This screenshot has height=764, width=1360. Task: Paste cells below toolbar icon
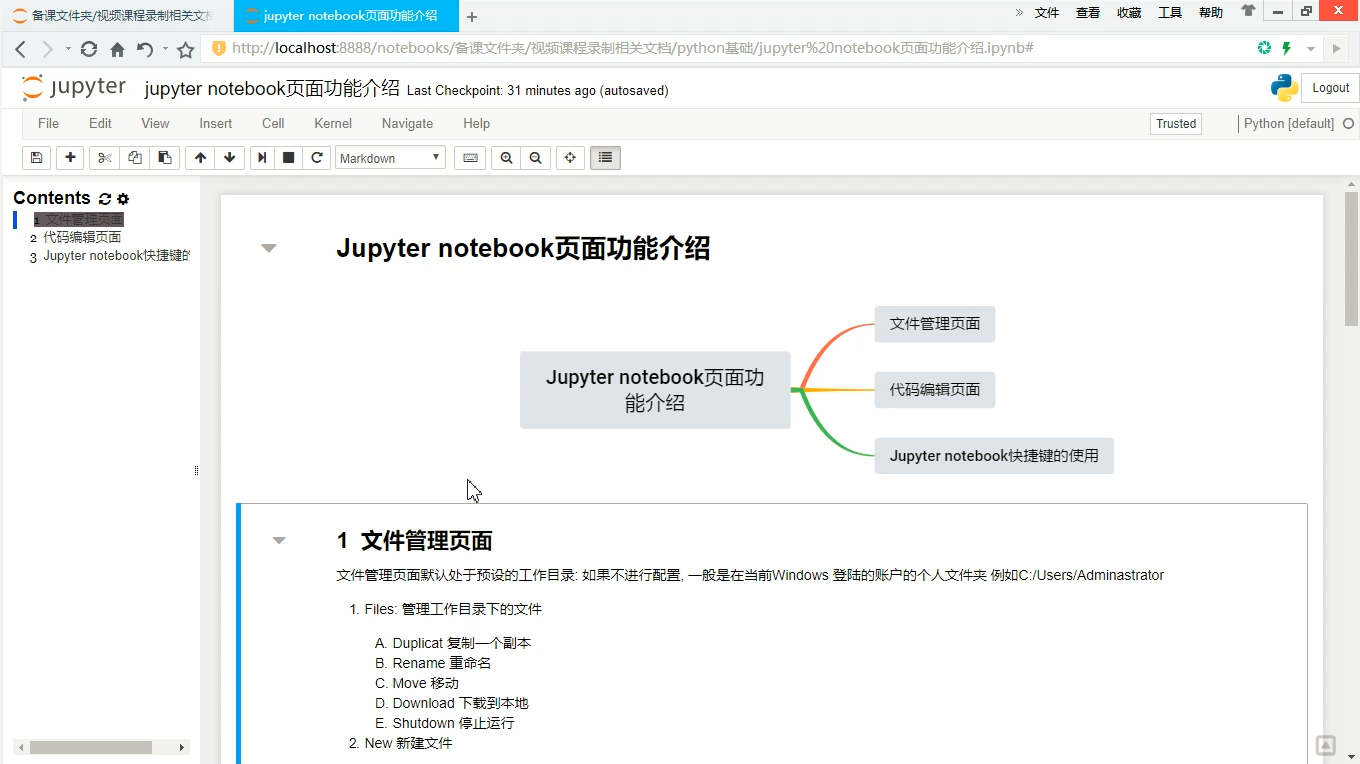click(x=165, y=158)
